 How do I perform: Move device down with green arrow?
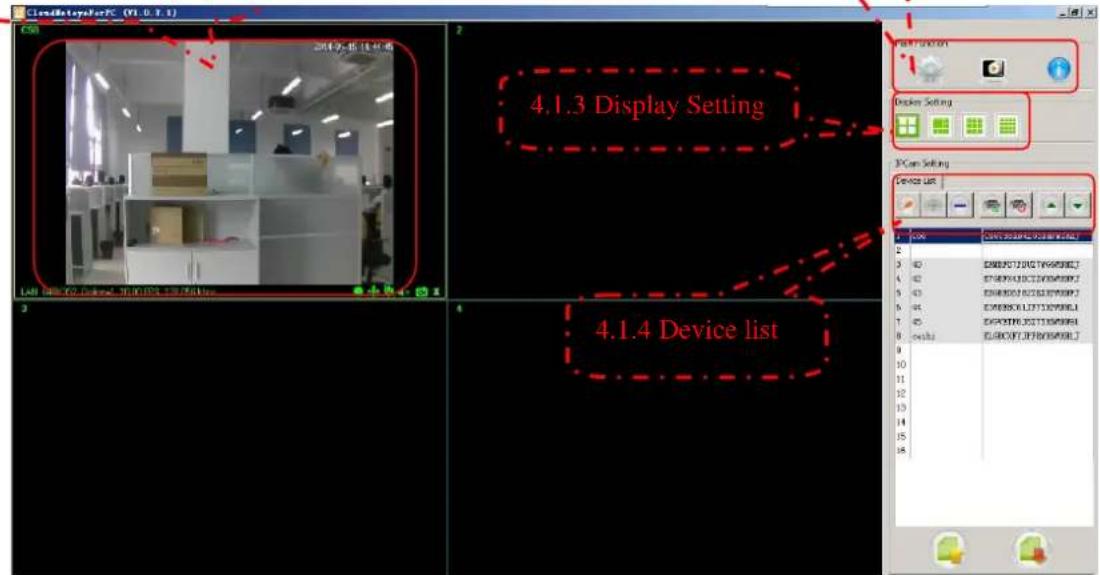coord(1078,205)
